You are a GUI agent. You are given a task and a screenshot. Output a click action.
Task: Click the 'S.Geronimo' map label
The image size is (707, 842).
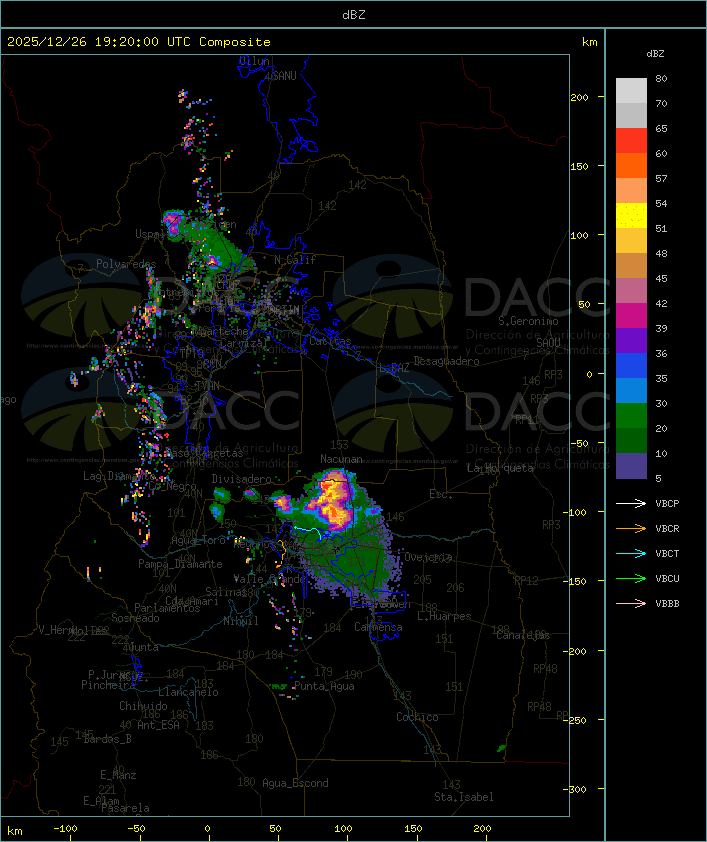(528, 321)
